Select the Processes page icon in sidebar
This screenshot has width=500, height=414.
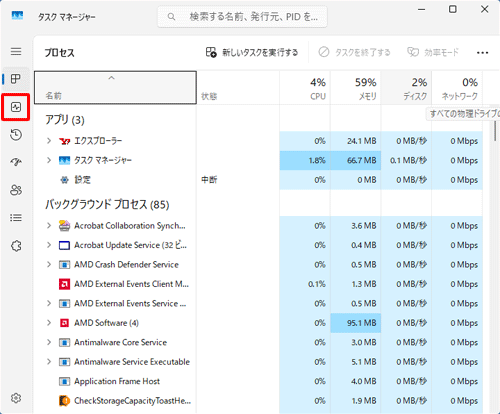pos(16,79)
